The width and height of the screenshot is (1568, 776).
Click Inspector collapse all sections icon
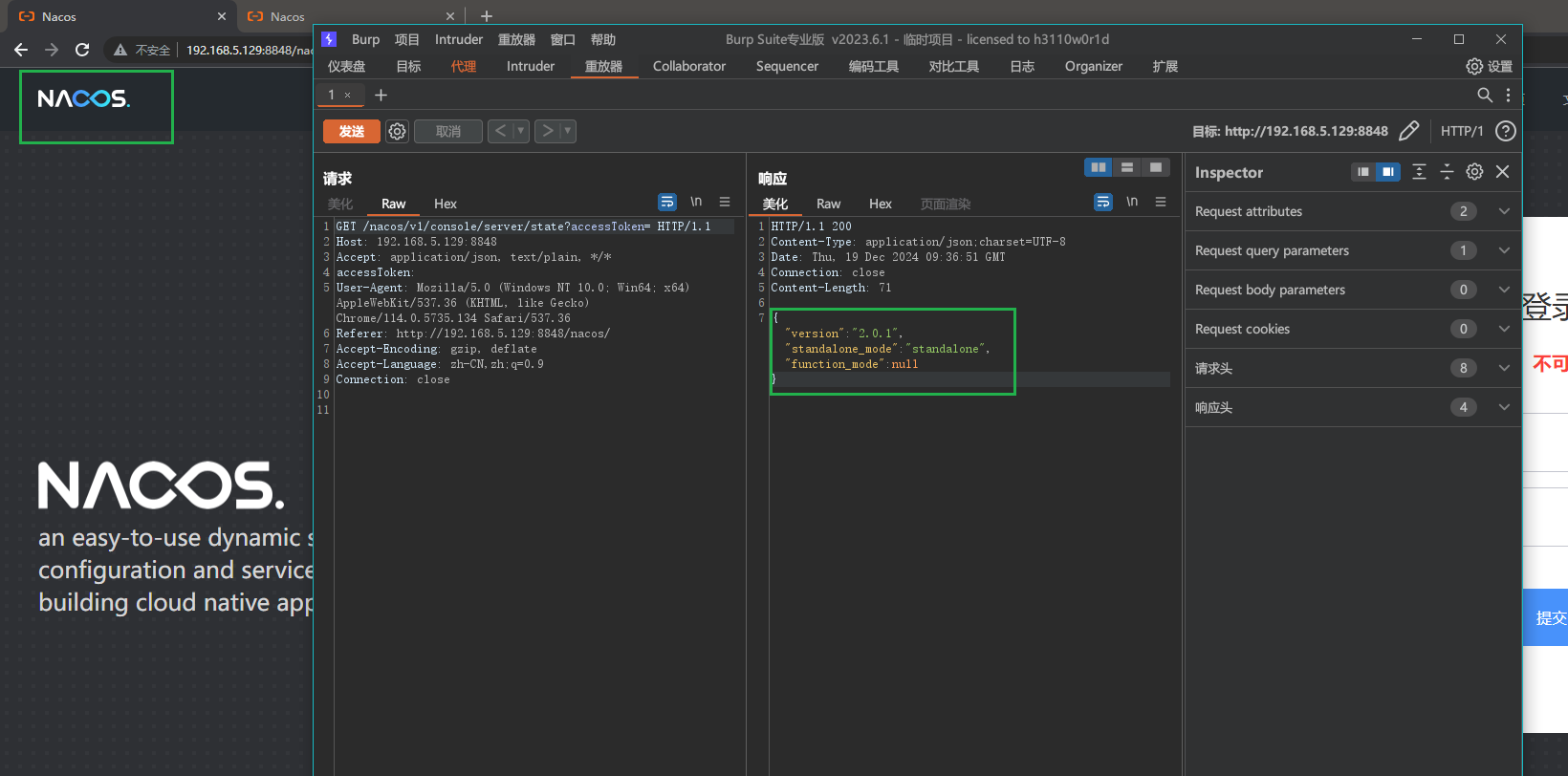[x=1447, y=172]
